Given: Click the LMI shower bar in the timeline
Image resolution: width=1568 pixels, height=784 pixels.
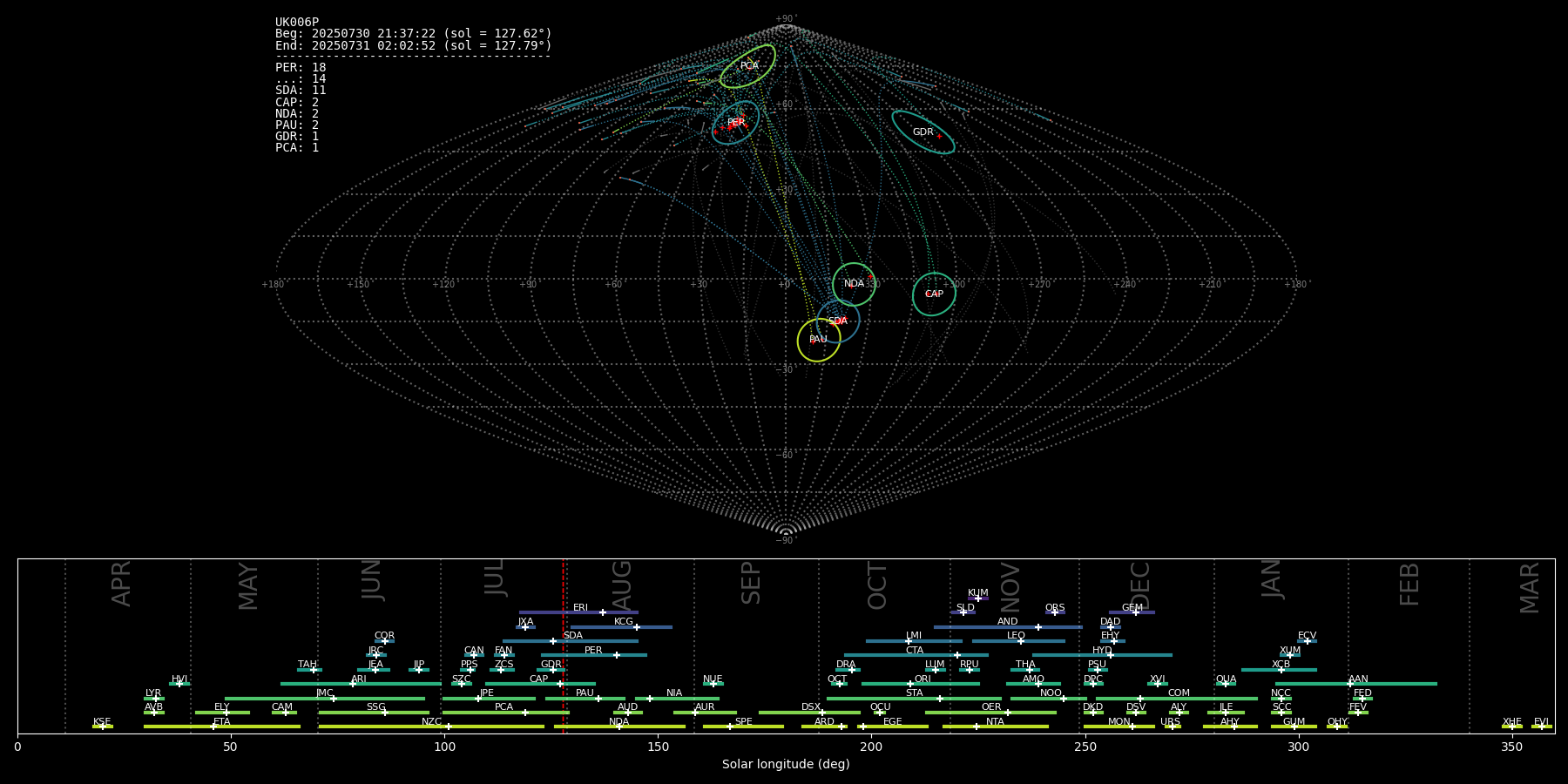Looking at the screenshot, I should click(x=914, y=641).
